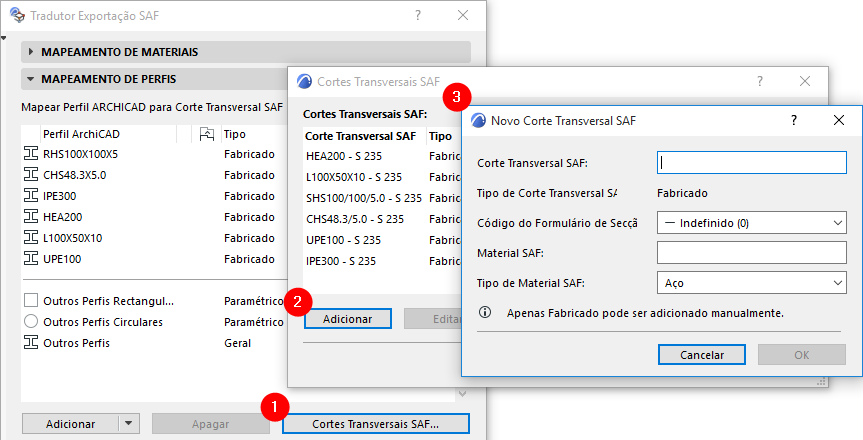Click the Cancelar button

[x=702, y=355]
